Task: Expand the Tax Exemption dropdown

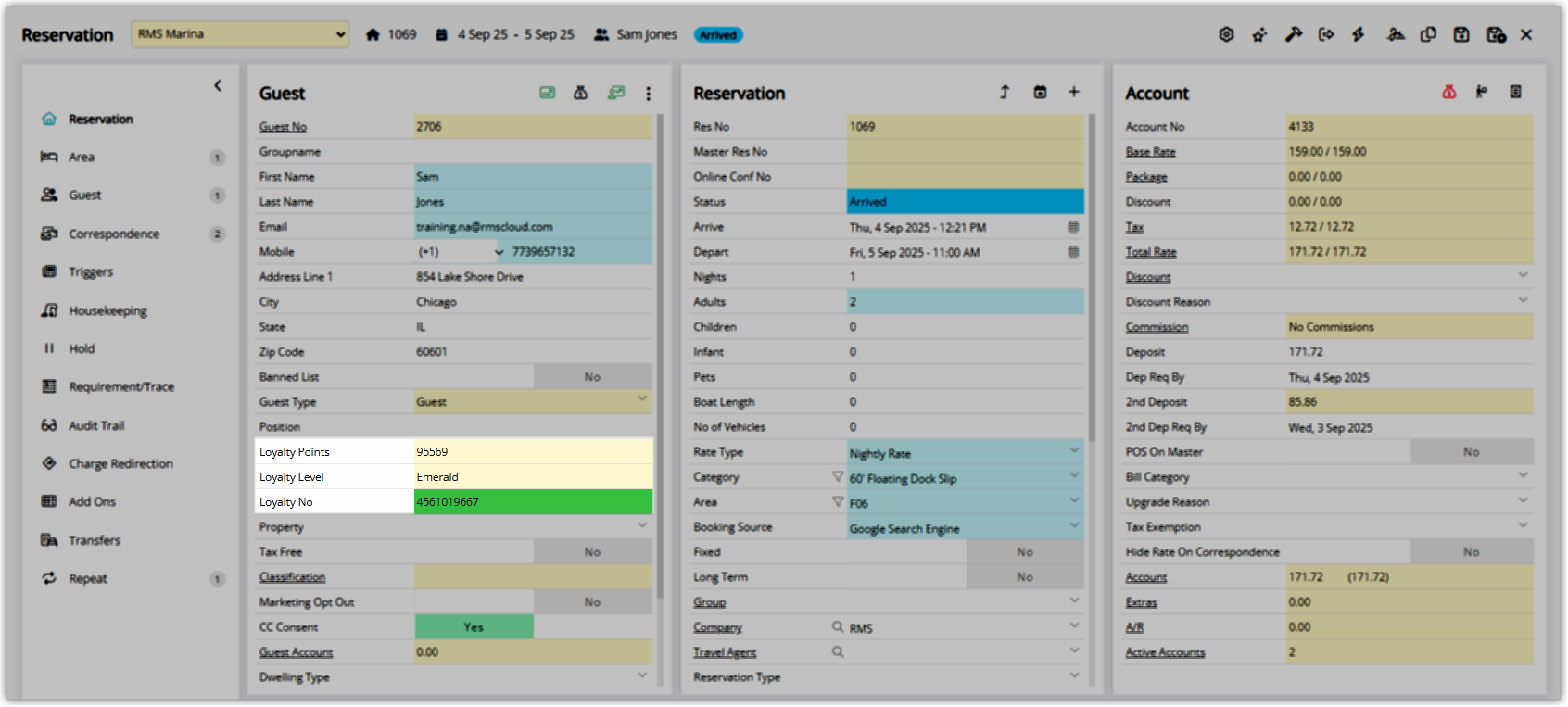Action: (1523, 525)
